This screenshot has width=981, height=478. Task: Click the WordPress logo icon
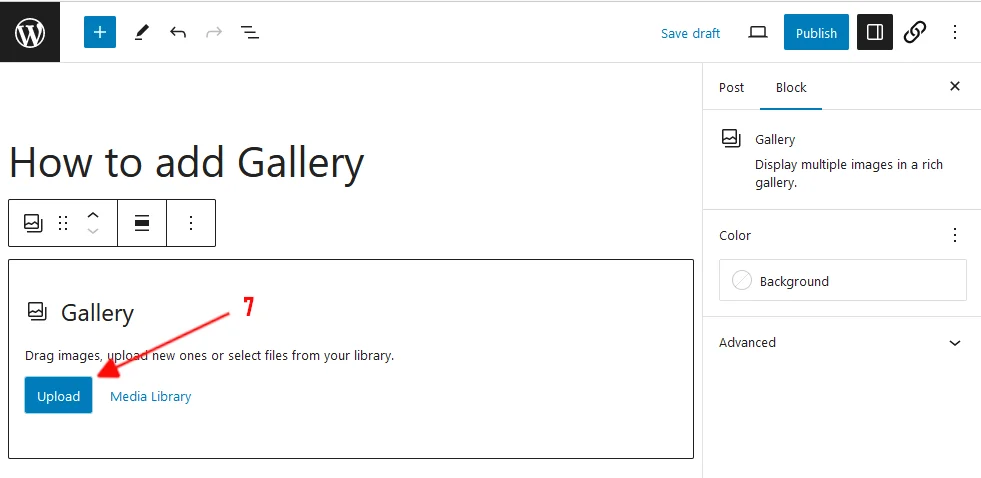click(30, 32)
